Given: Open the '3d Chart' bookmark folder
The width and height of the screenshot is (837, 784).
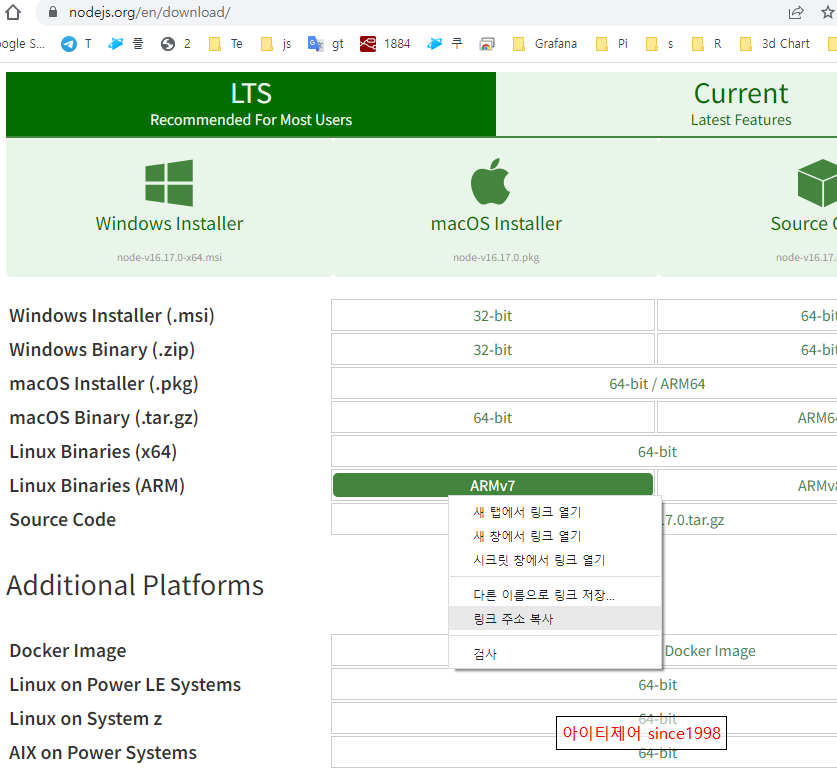Looking at the screenshot, I should point(775,44).
